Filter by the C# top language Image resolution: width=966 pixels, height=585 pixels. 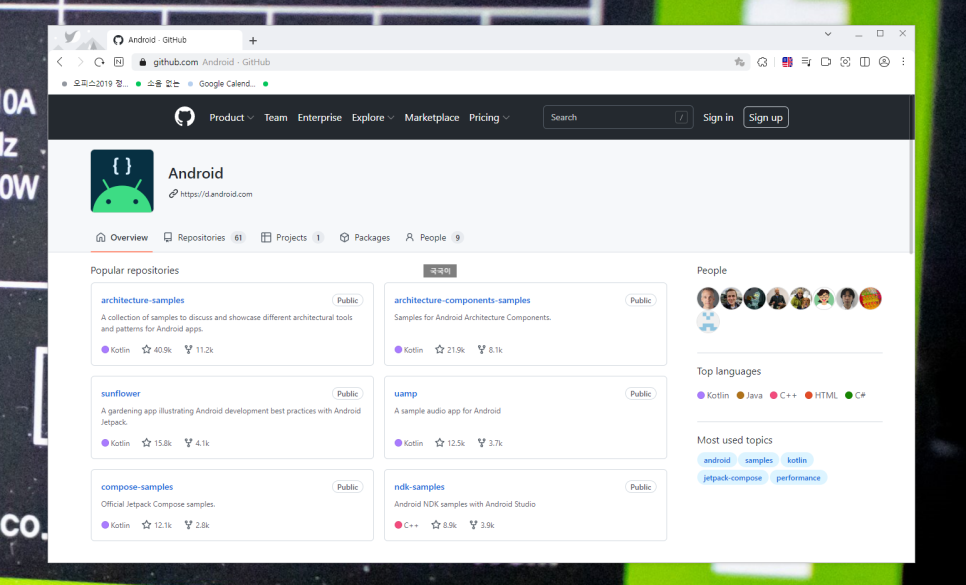tap(856, 395)
